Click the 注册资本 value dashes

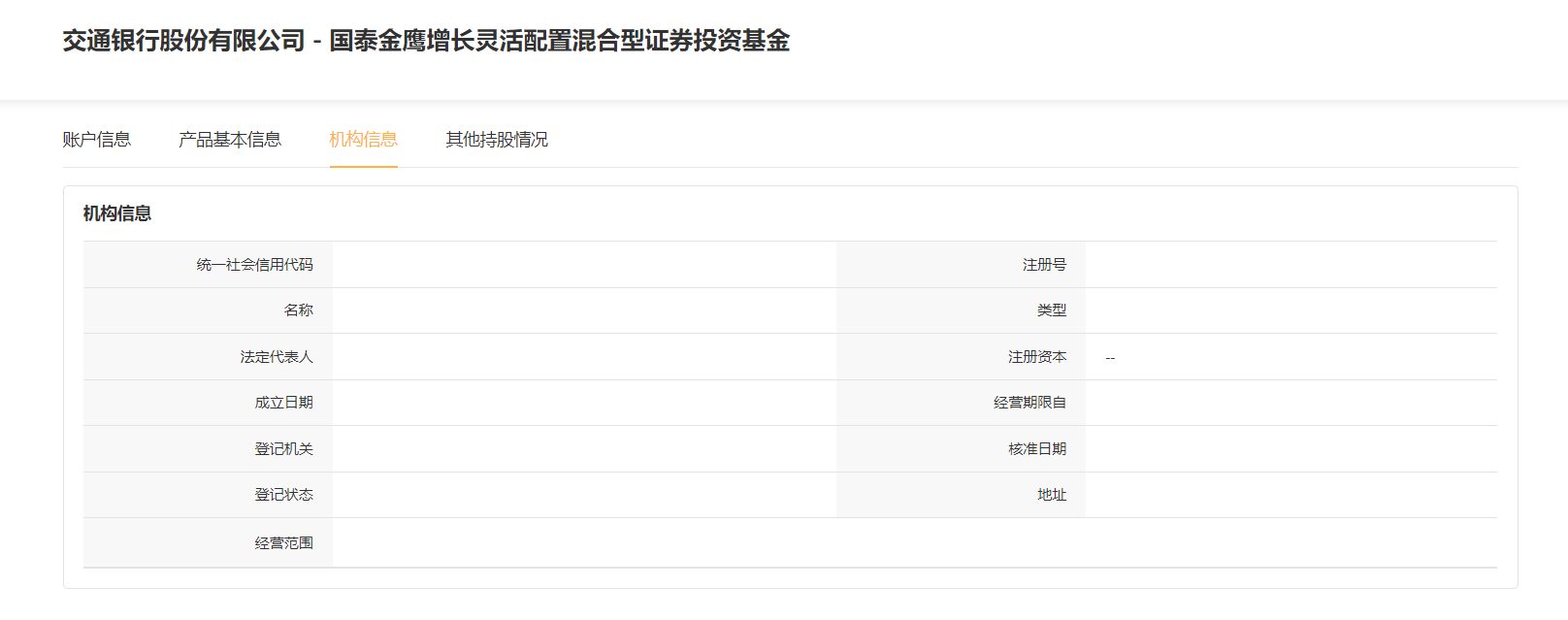point(1110,358)
